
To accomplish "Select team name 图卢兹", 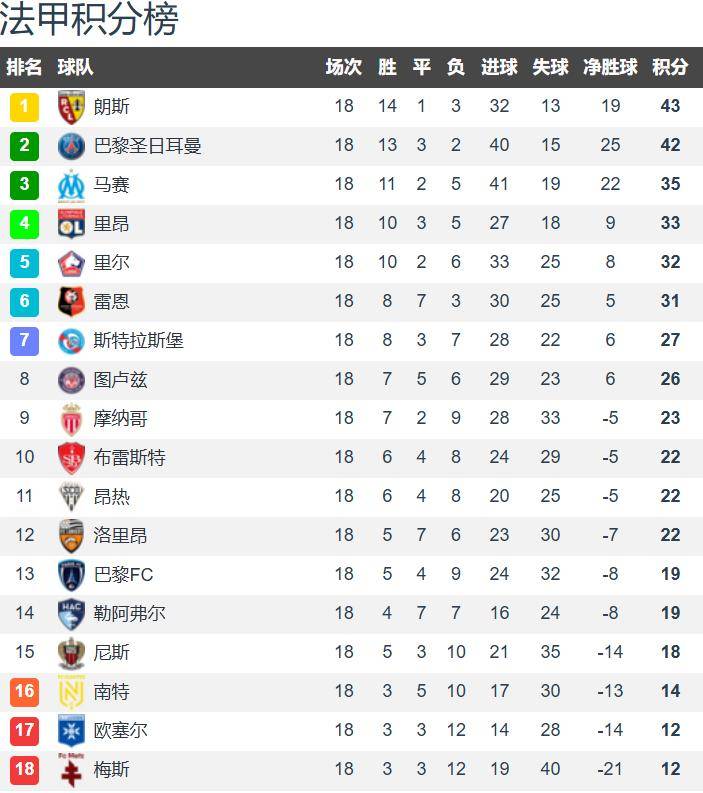I will click(x=120, y=379).
